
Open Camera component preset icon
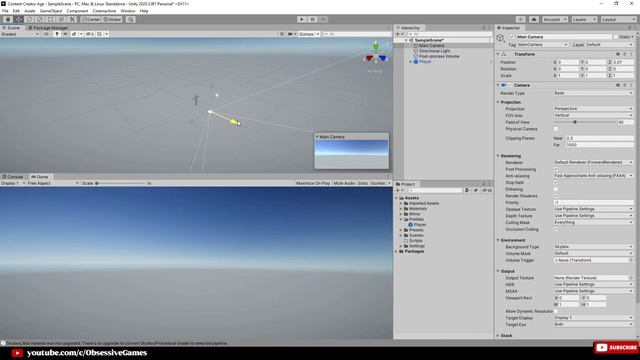625,85
